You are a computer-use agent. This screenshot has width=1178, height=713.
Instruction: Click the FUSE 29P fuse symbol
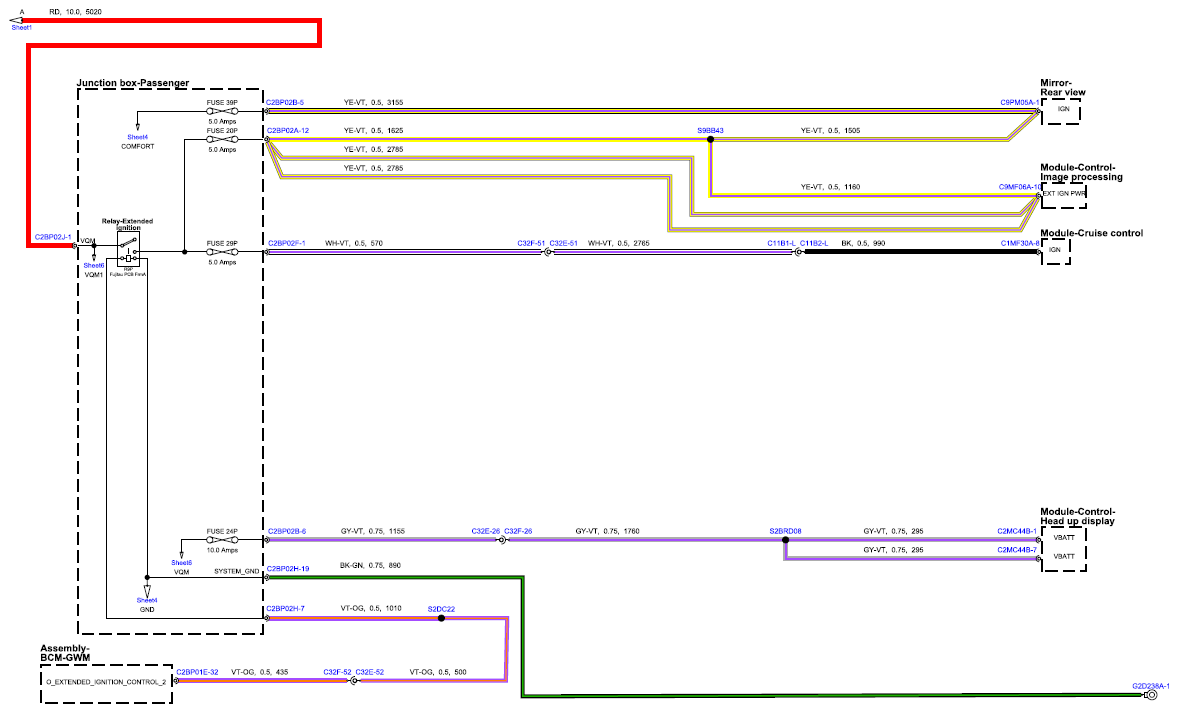[x=222, y=252]
